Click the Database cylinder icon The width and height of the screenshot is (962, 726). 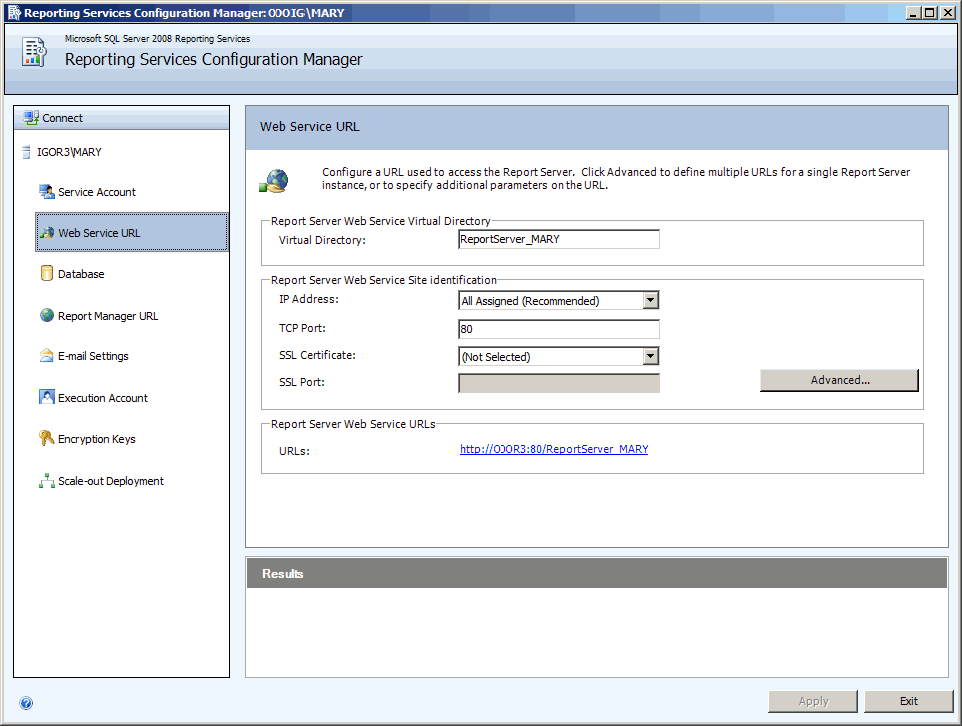tap(47, 273)
